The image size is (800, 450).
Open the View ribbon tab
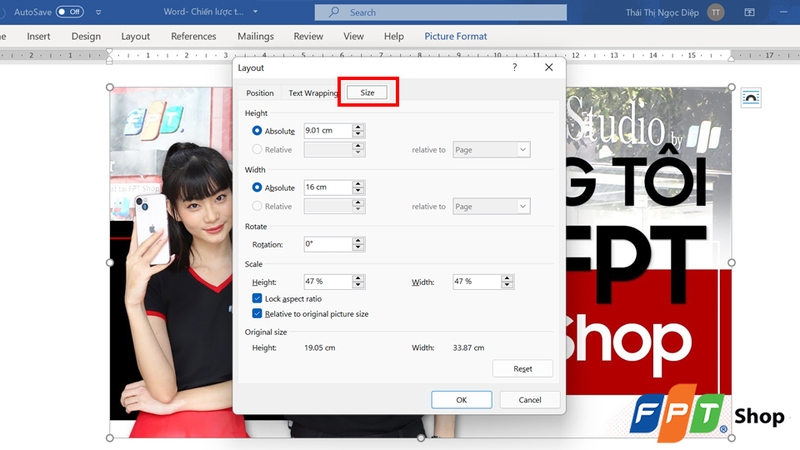click(x=353, y=36)
